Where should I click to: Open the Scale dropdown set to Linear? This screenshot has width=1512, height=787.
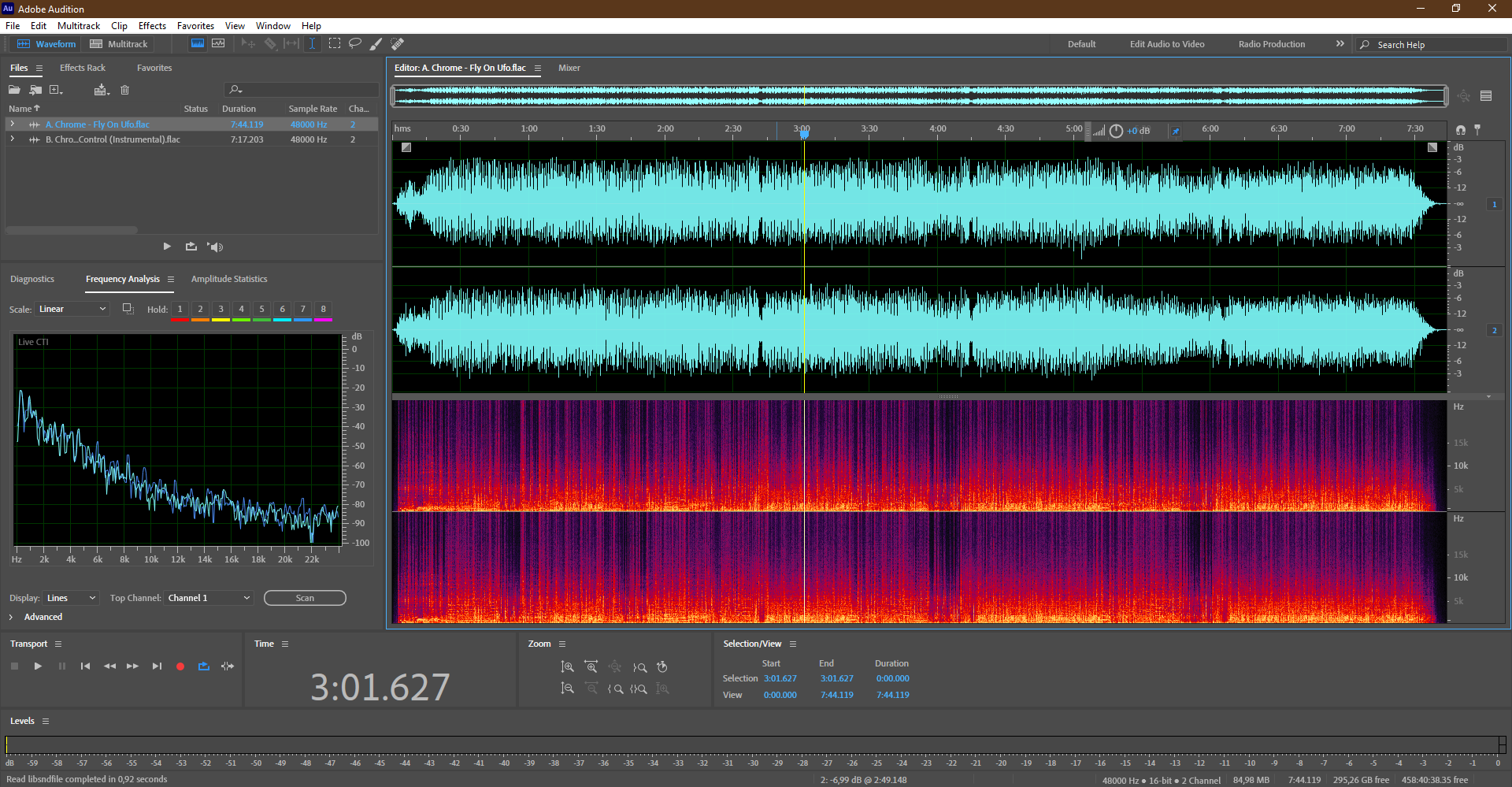(72, 309)
